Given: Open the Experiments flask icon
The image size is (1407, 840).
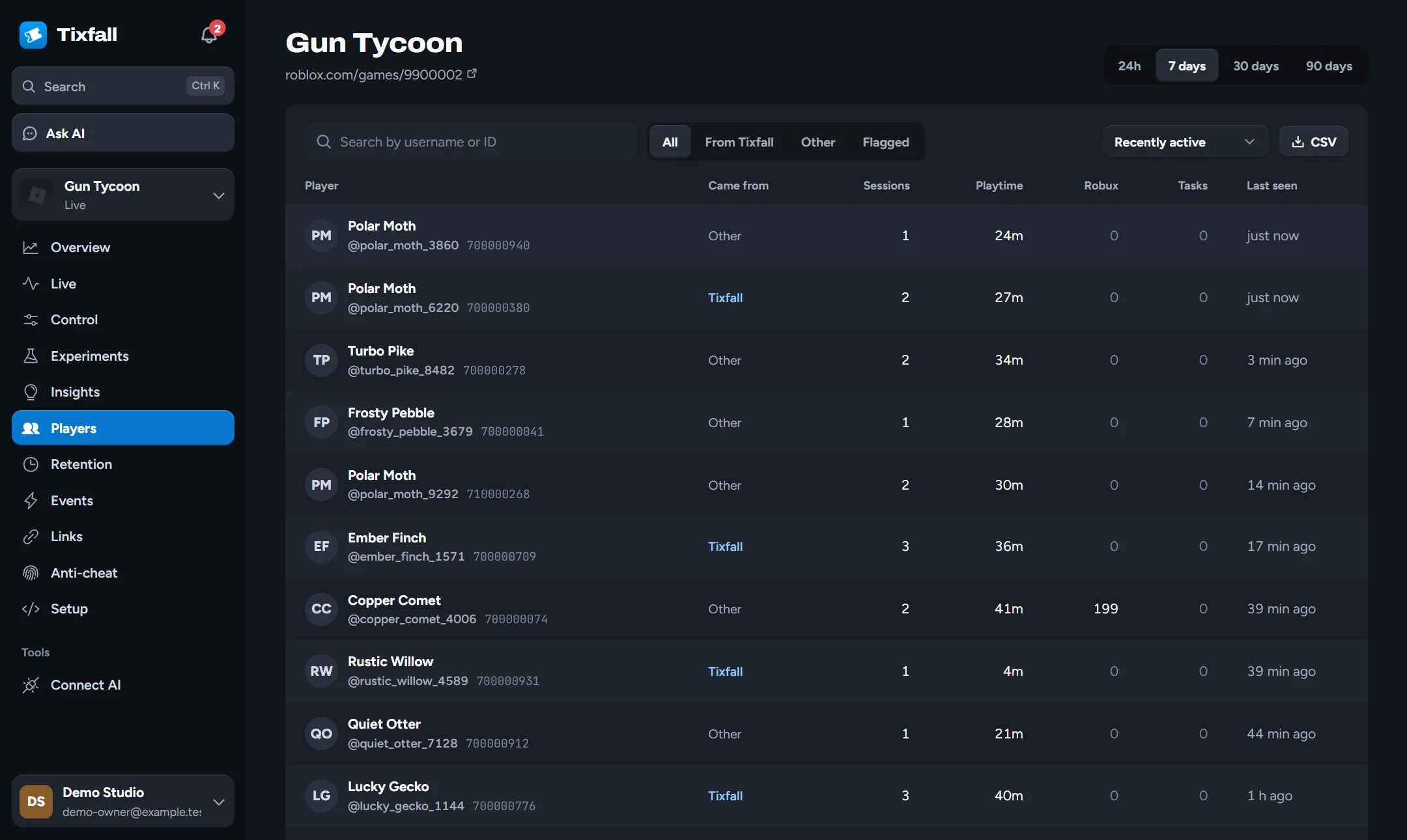Looking at the screenshot, I should point(31,356).
